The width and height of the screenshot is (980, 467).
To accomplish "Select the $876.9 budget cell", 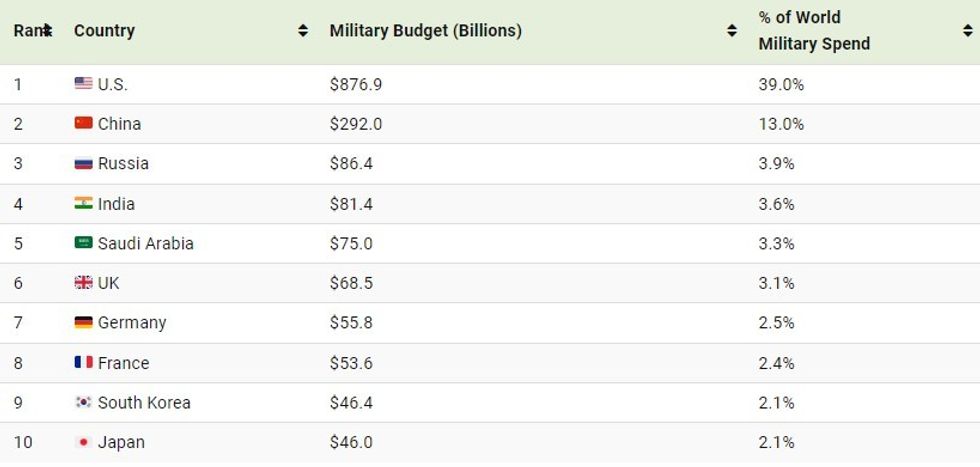I will [356, 84].
